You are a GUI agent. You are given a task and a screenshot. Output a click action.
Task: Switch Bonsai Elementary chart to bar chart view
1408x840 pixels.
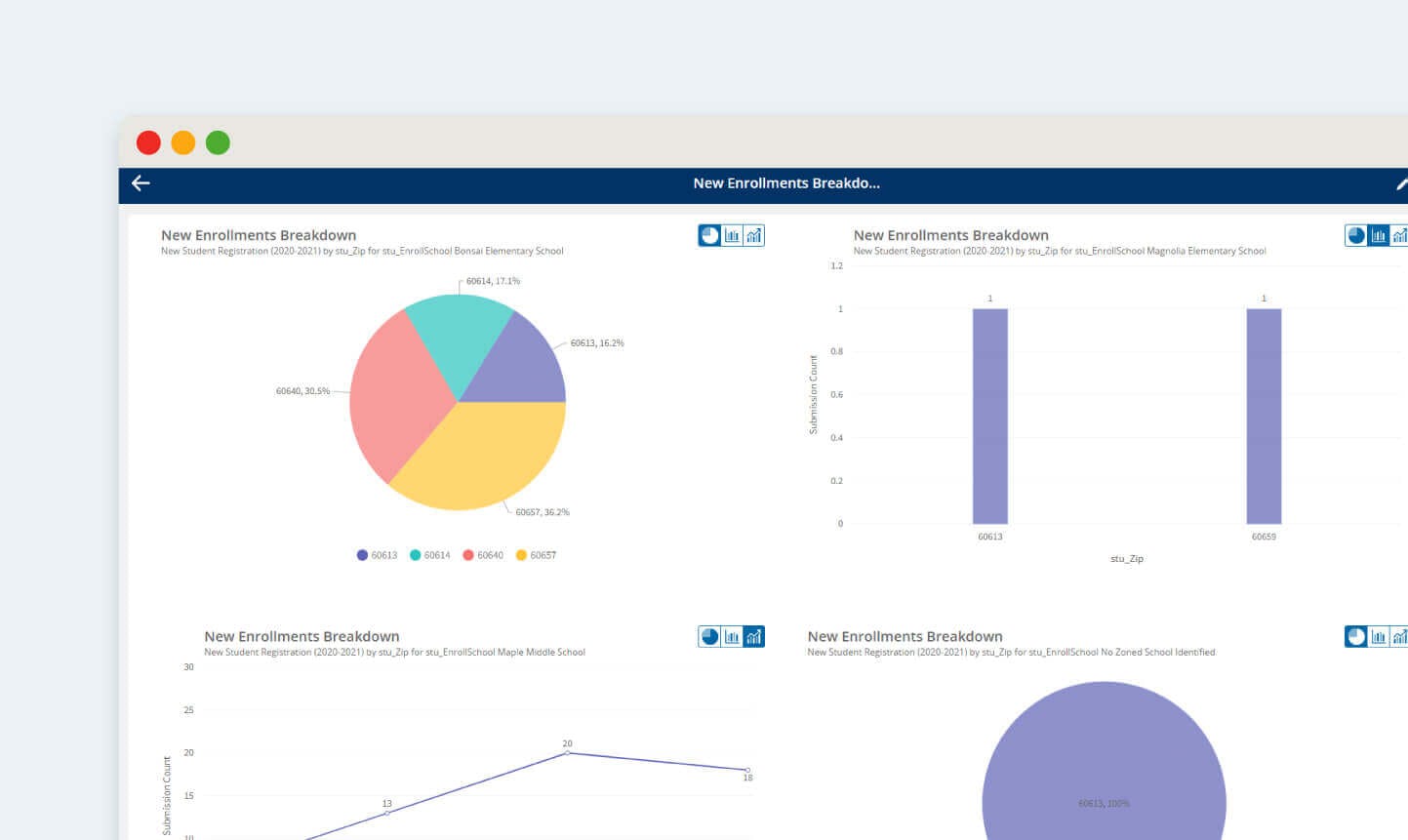tap(732, 234)
